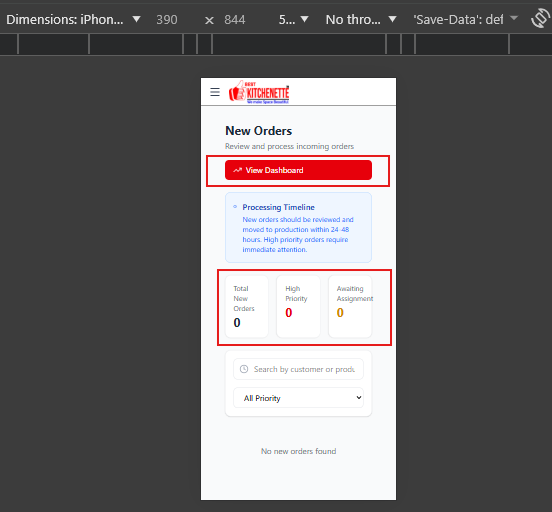Click the View Dashboard button
The image size is (552, 512).
(298, 170)
